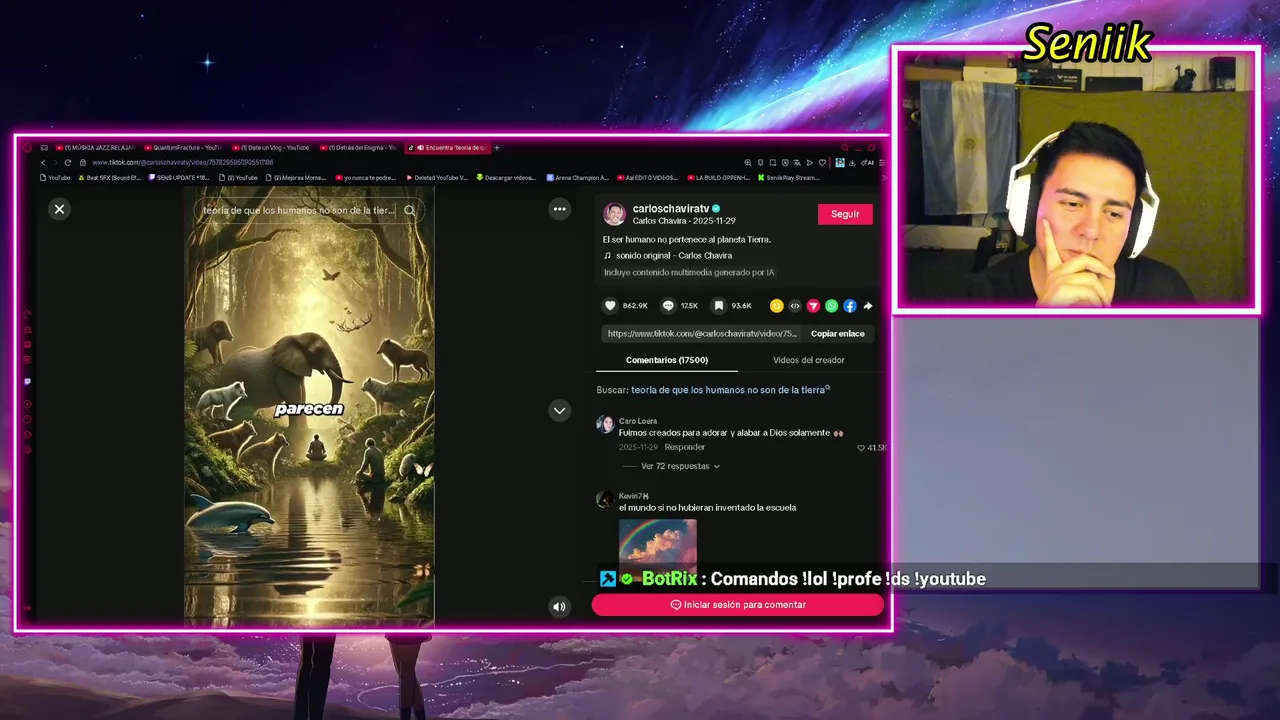Share the video to Facebook
1280x720 pixels.
(x=849, y=306)
